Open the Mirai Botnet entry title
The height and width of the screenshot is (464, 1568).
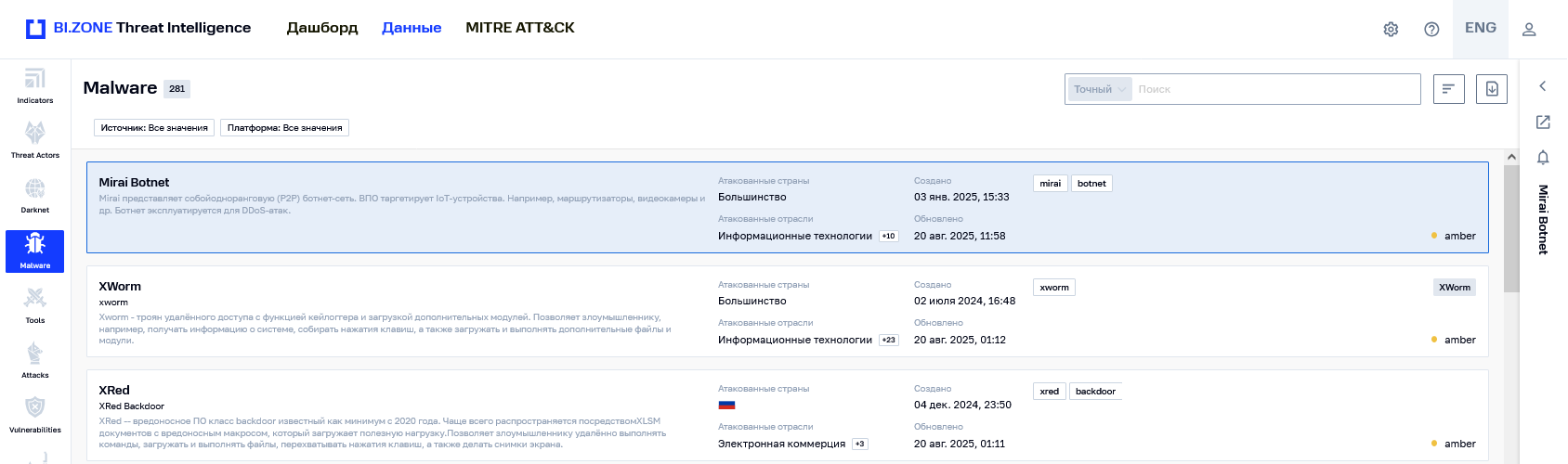tap(134, 182)
